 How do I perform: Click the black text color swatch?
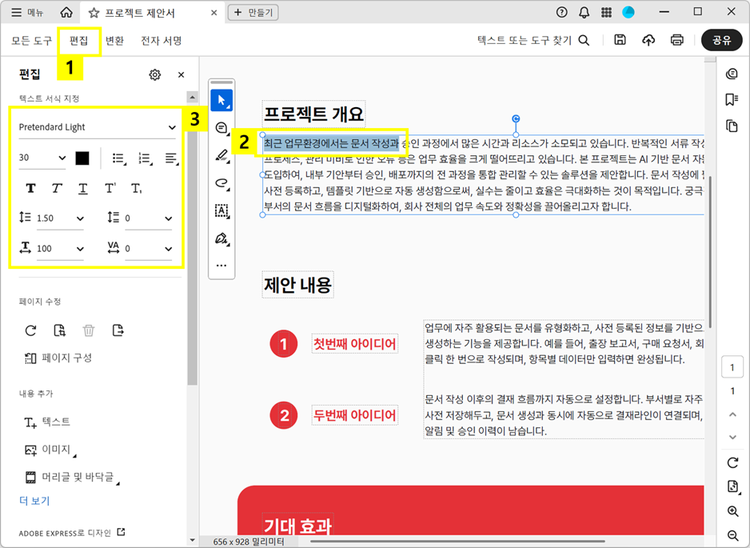82,158
